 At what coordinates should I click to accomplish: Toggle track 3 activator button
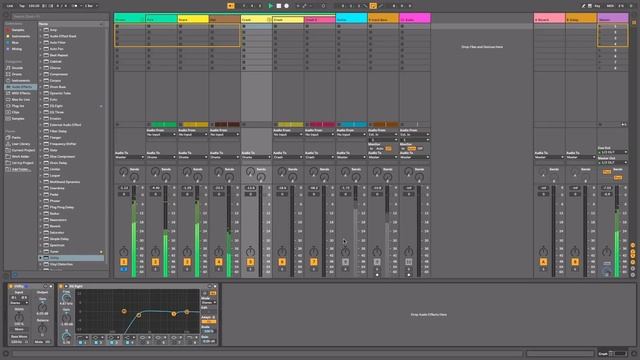[x=187, y=262]
